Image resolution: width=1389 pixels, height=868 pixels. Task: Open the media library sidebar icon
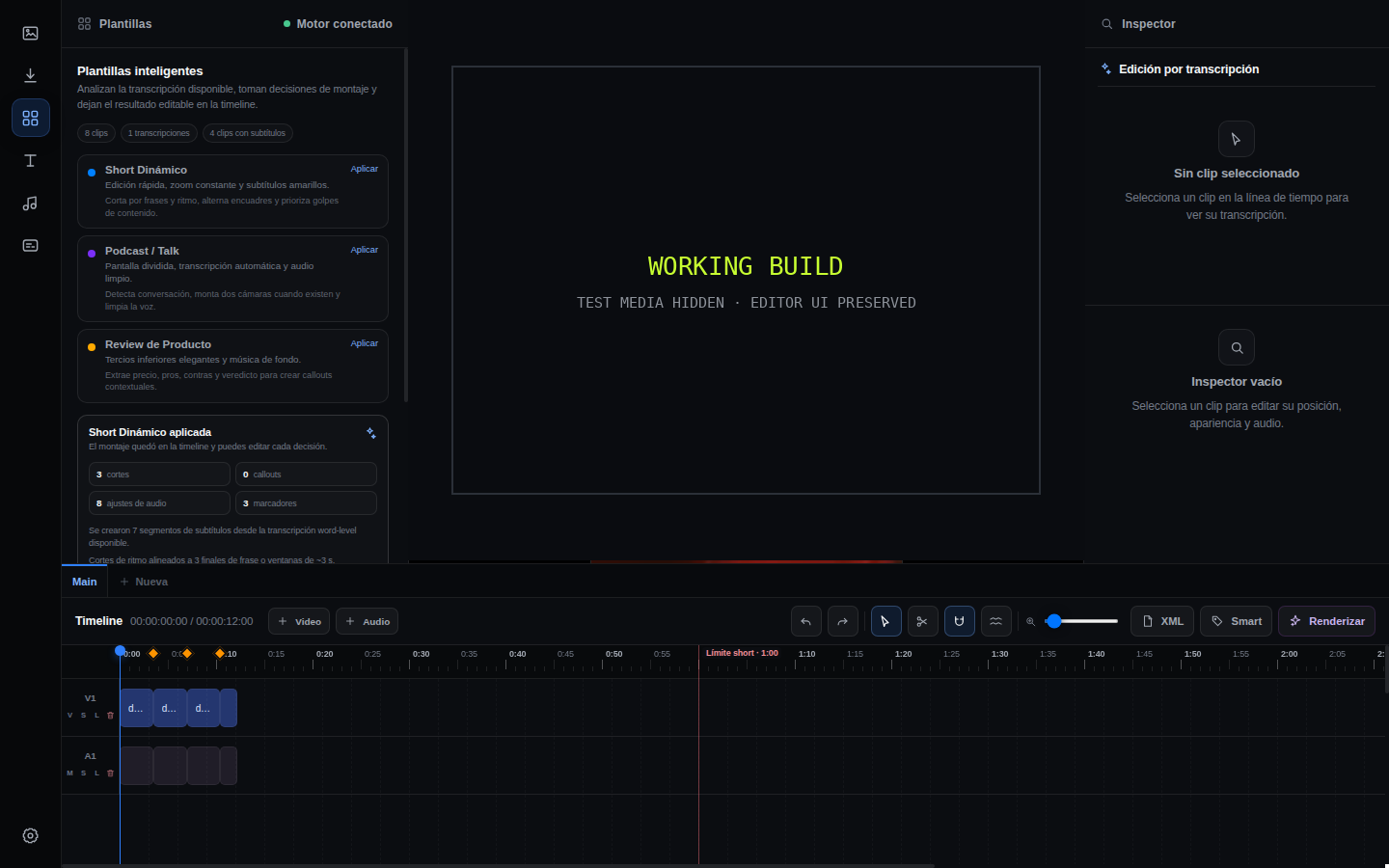tap(30, 33)
